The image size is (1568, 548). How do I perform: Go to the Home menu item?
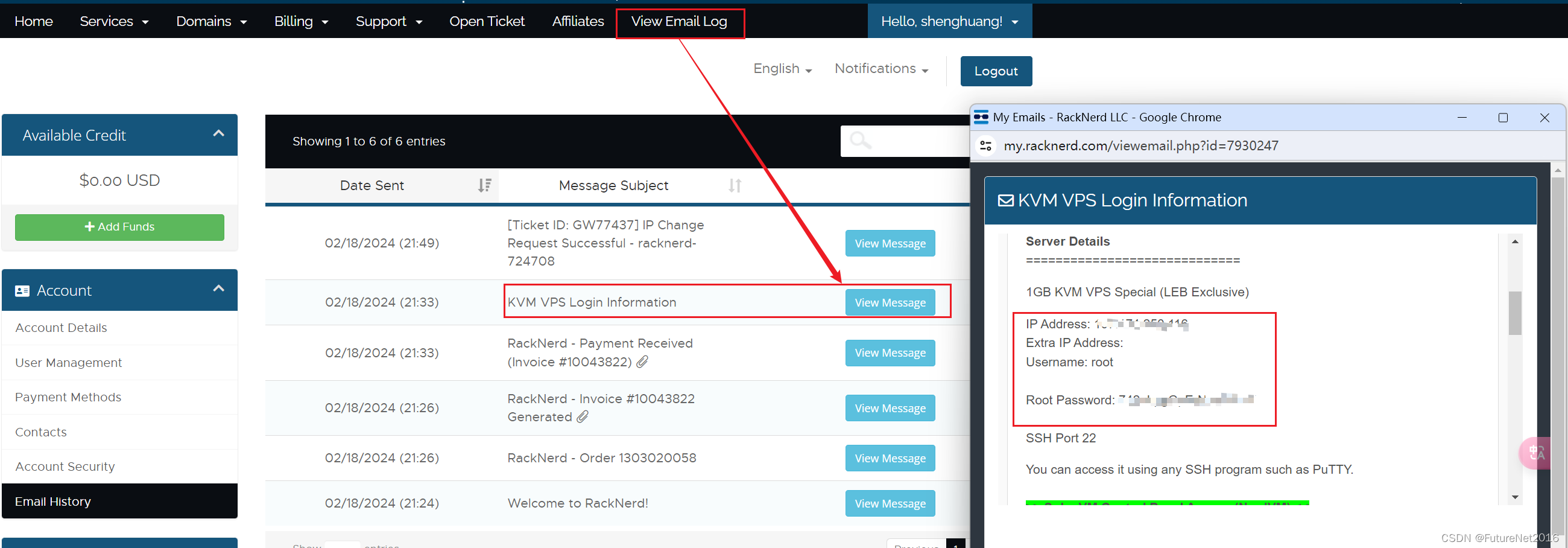34,21
